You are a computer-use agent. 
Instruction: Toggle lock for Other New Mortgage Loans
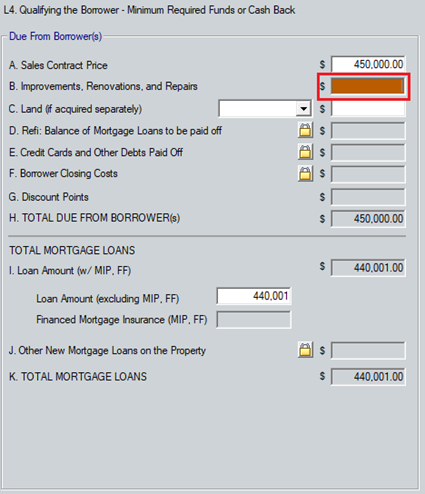[305, 350]
